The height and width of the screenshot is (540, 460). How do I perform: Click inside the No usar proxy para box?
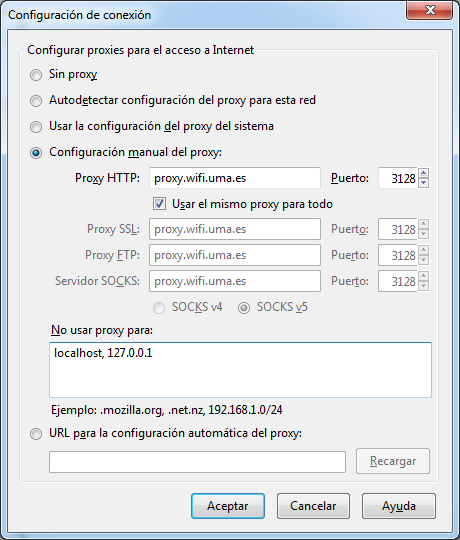240,370
